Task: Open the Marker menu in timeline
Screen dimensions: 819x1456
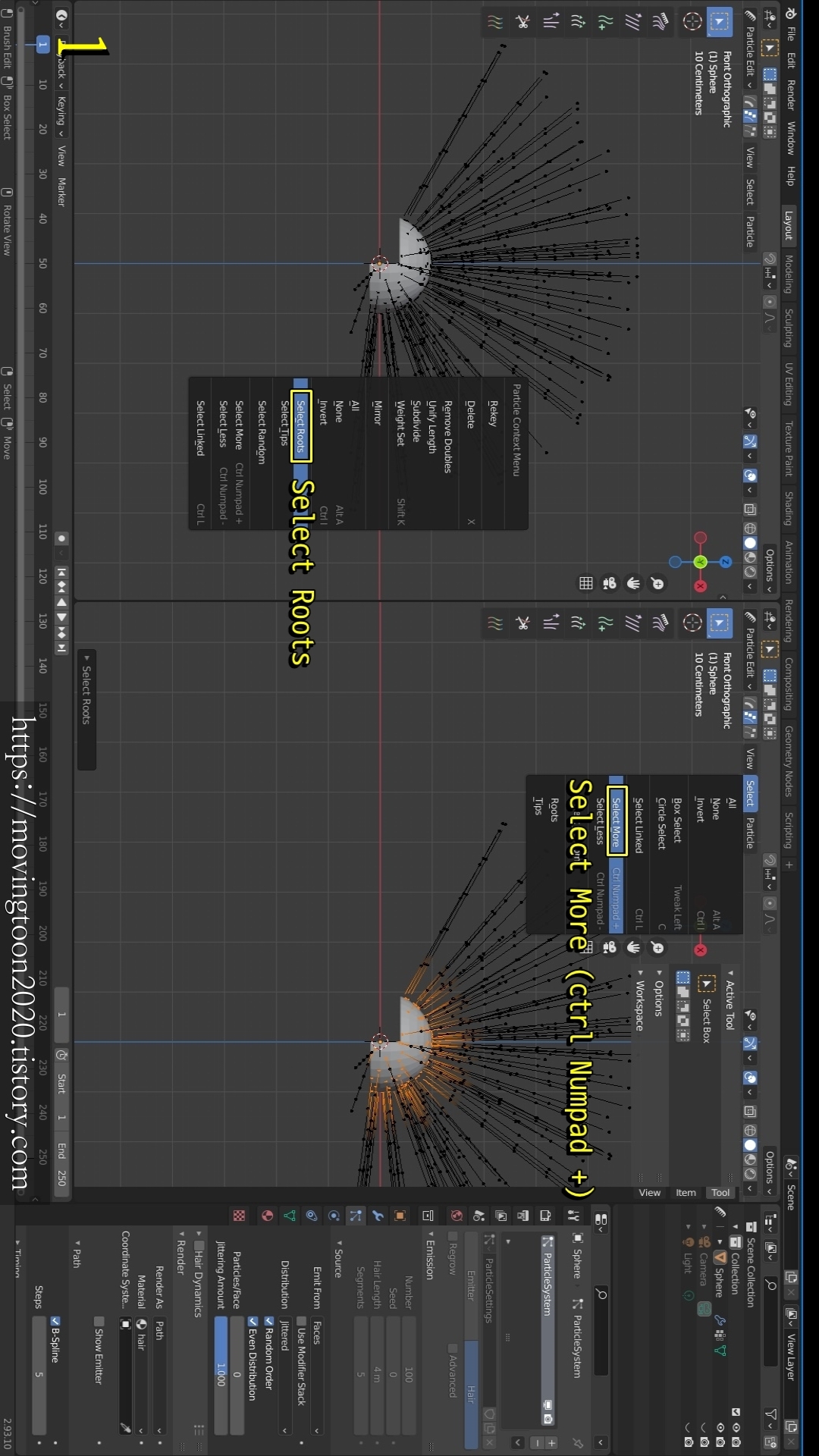Action: (62, 192)
